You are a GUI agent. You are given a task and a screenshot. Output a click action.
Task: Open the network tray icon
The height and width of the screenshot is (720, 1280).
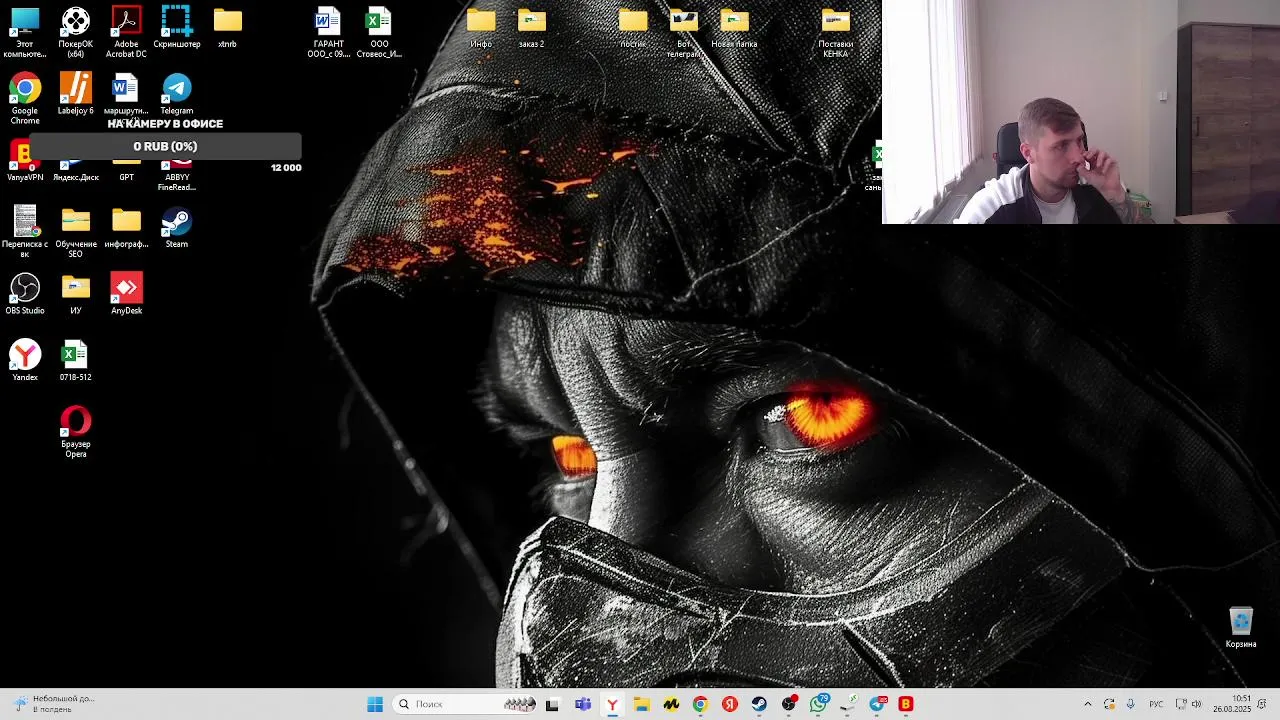[x=1181, y=704]
